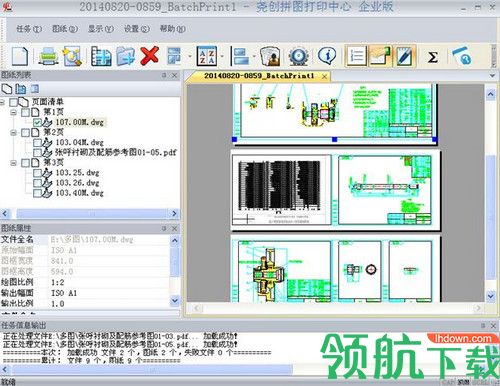Click the stamp portrait cards icon
Viewport: 500px width, 386px height.
tap(269, 56)
